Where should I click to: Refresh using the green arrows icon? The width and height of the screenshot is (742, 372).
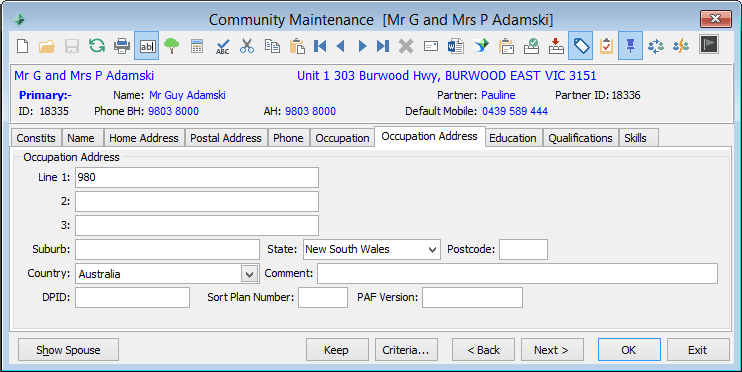[x=97, y=46]
